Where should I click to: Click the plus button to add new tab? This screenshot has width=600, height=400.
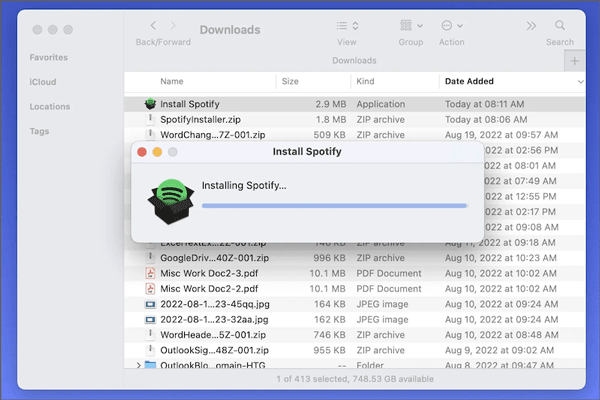[575, 61]
